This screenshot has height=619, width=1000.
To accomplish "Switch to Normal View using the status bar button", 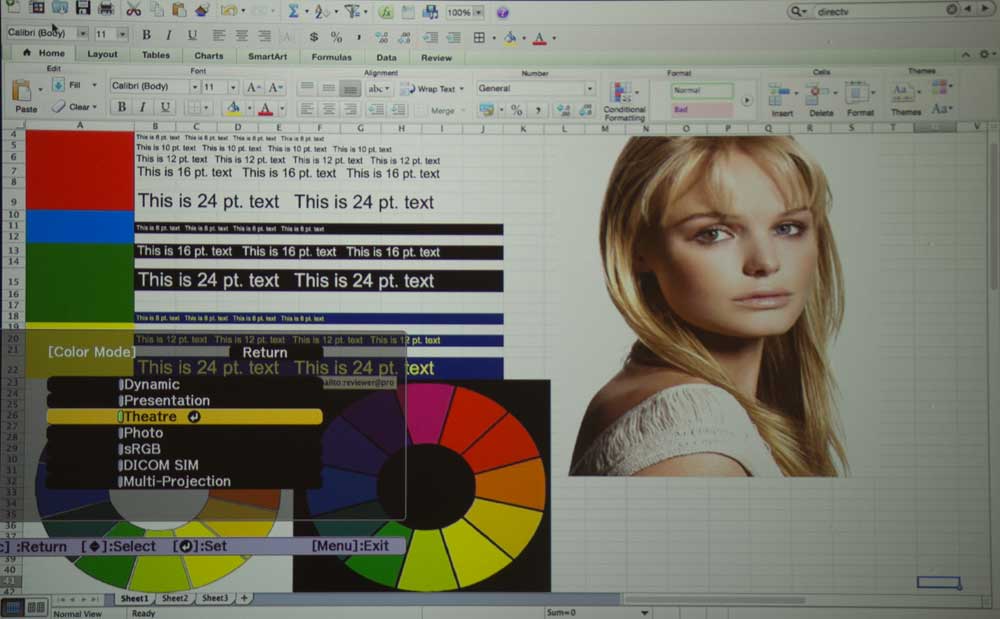I will [13, 608].
